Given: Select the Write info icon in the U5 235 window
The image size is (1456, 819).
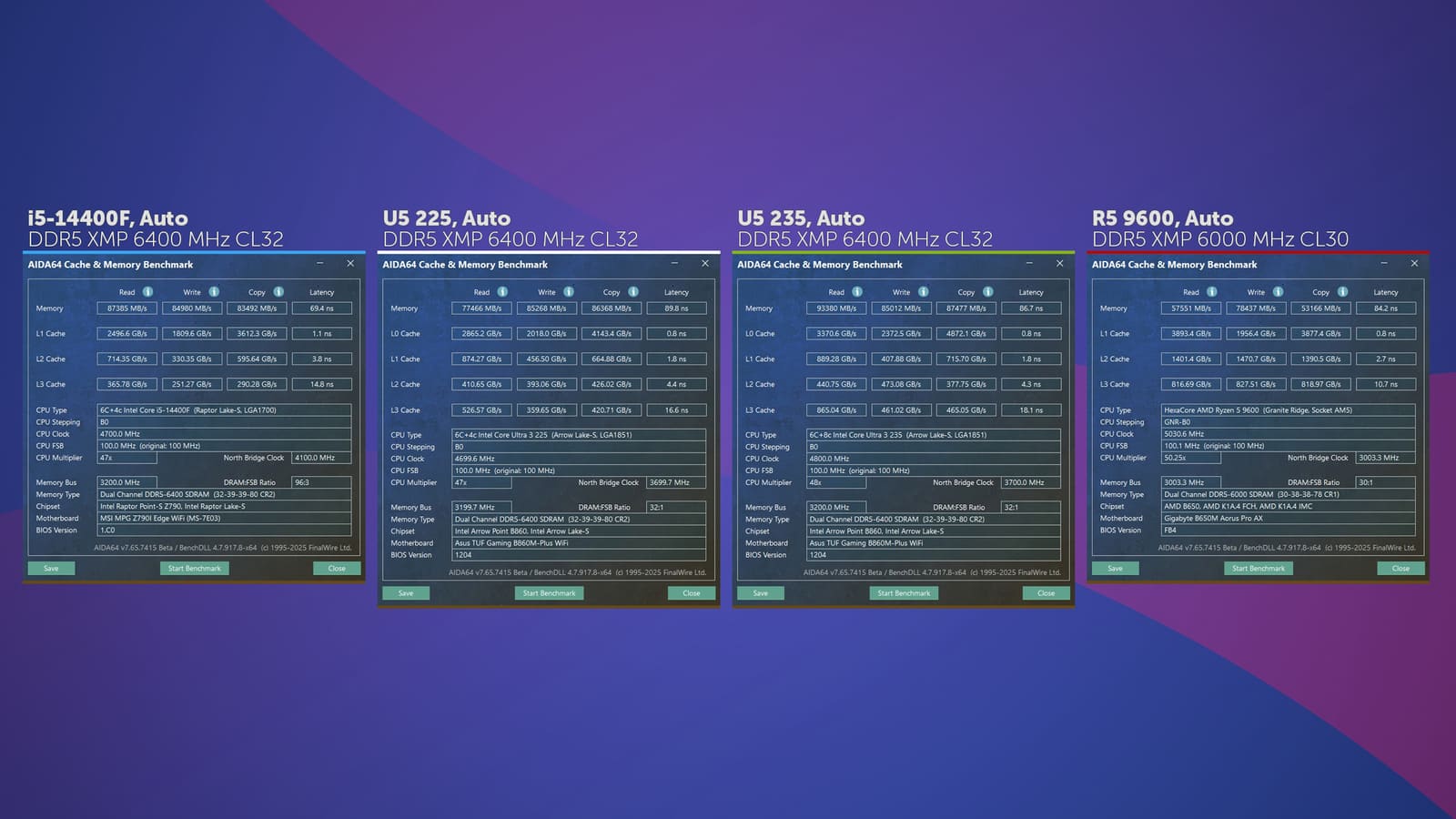Looking at the screenshot, I should (924, 292).
